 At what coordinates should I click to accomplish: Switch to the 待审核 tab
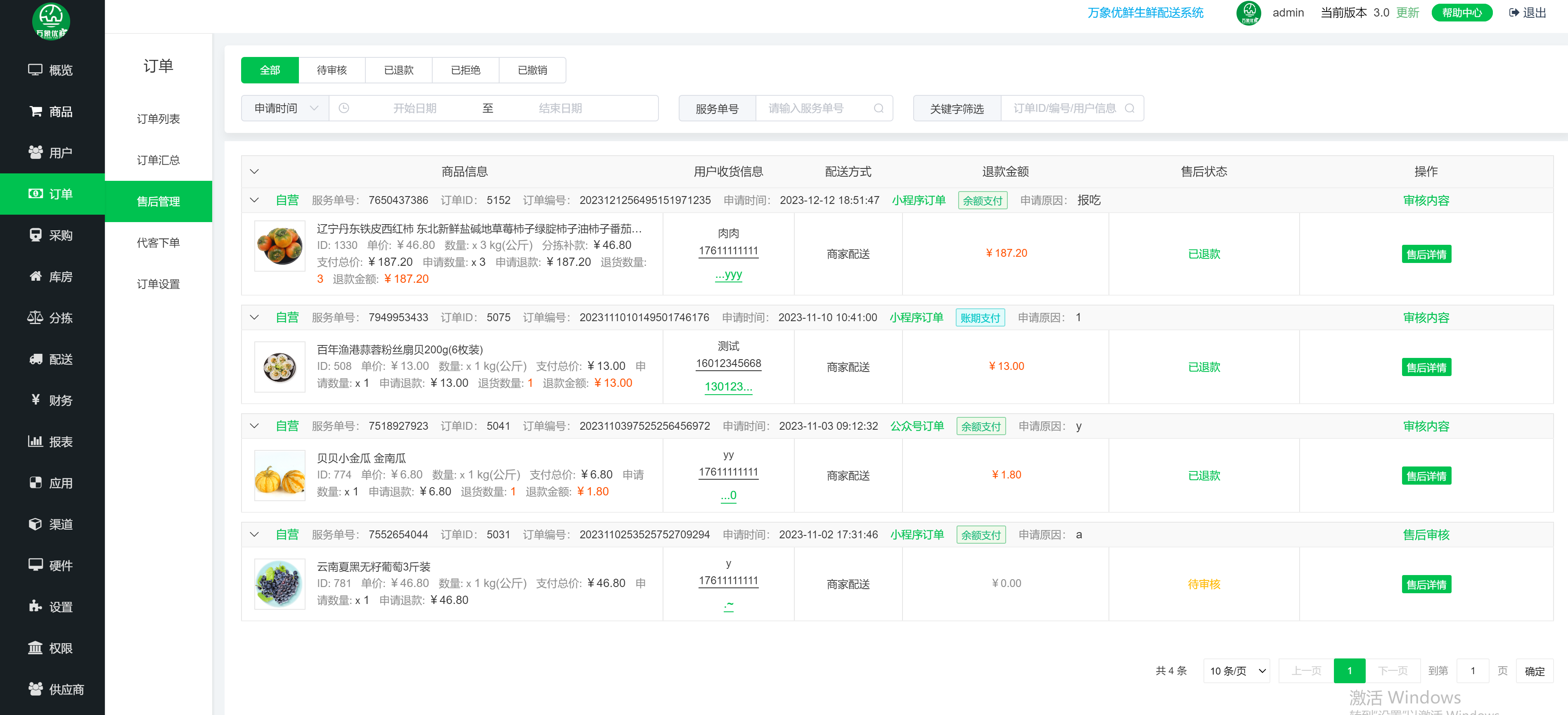point(332,70)
